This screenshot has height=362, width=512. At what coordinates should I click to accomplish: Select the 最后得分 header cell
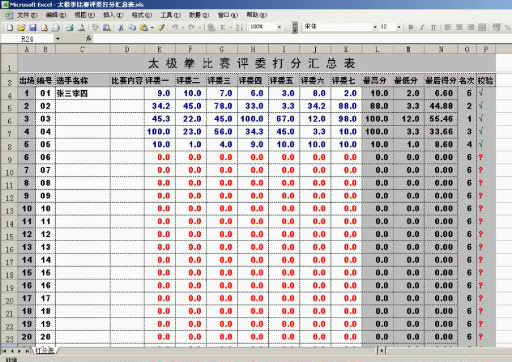[x=441, y=80]
